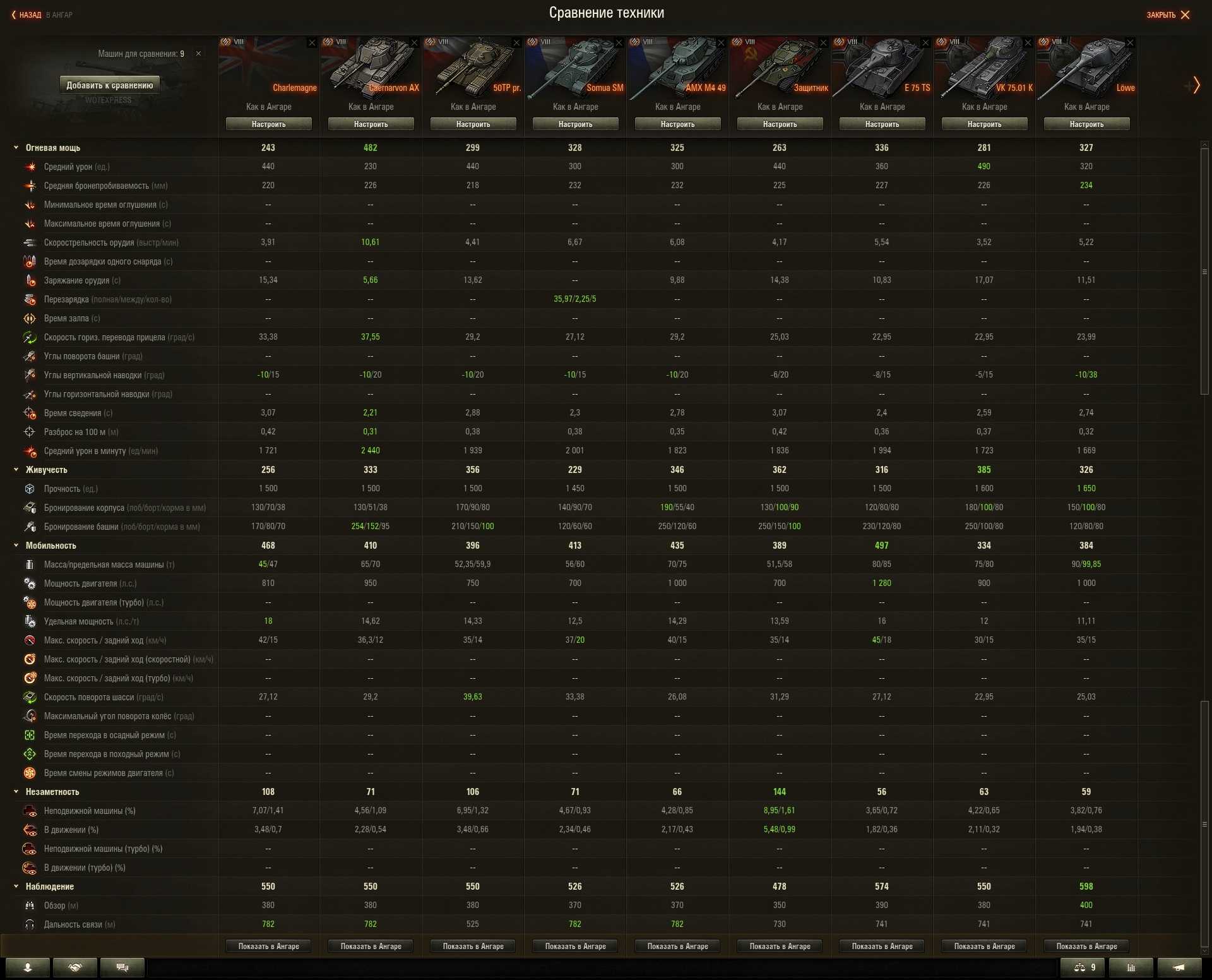Remove AMX M4 49 from comparison
1212x980 pixels.
coord(721,43)
